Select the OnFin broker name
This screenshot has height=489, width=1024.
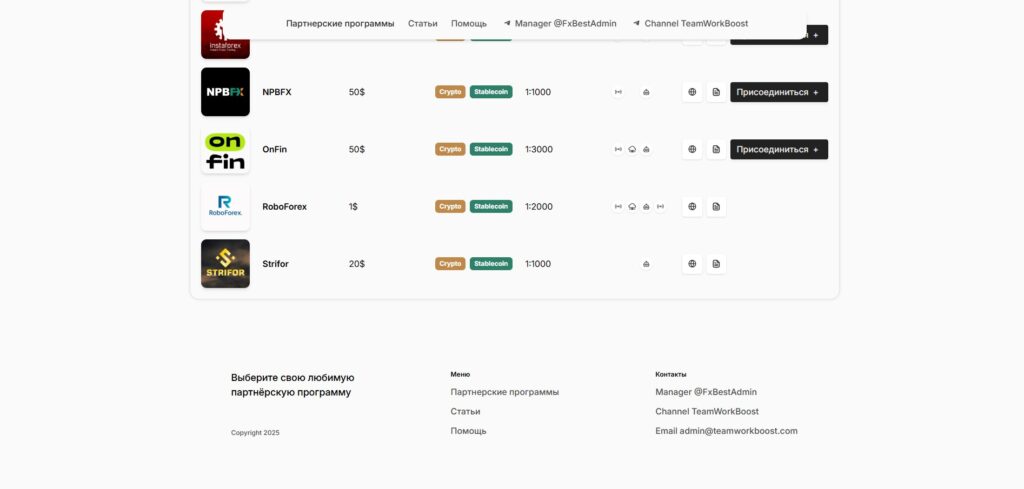click(x=274, y=150)
